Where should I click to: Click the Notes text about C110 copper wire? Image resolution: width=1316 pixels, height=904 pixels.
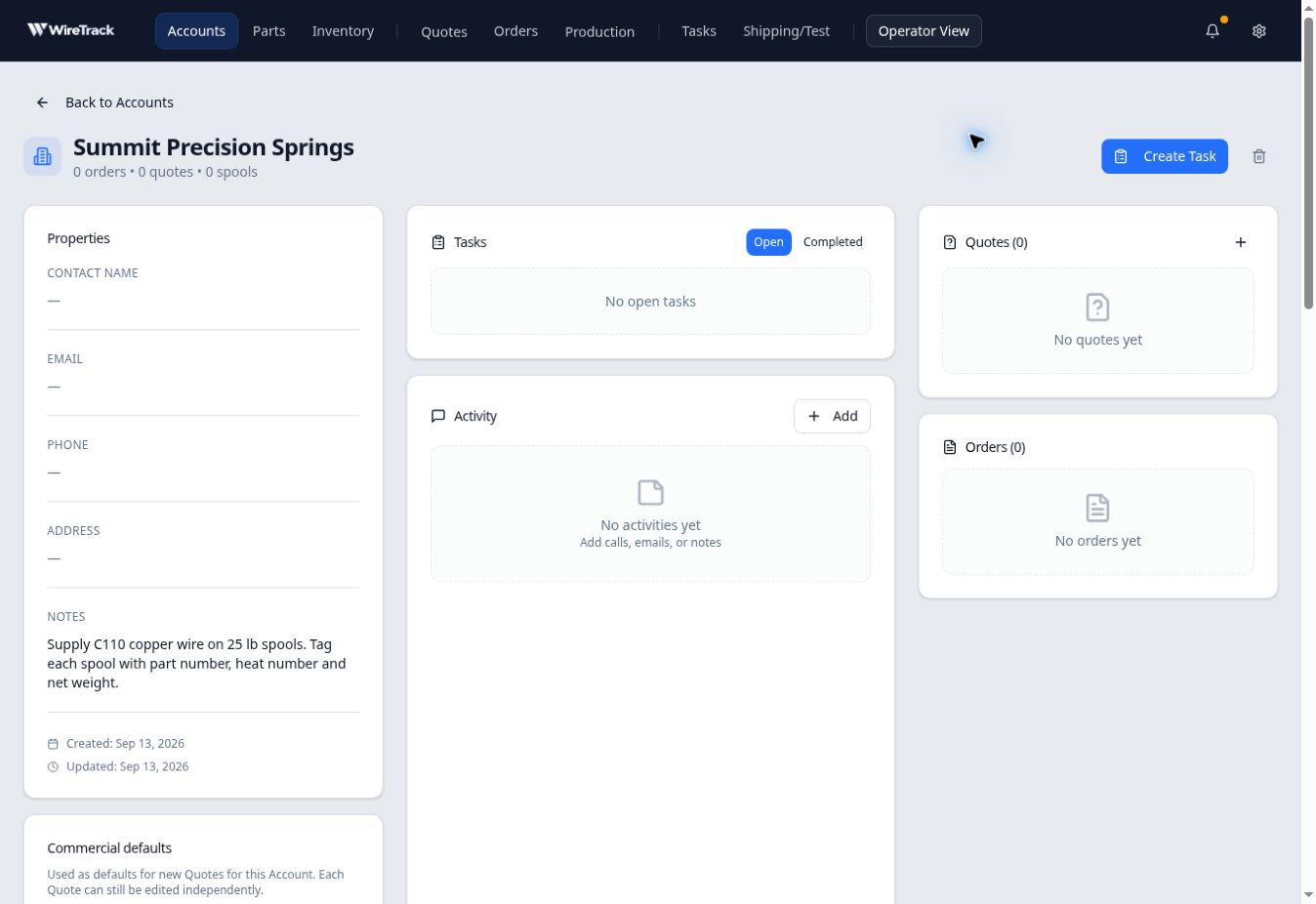pyautogui.click(x=197, y=664)
